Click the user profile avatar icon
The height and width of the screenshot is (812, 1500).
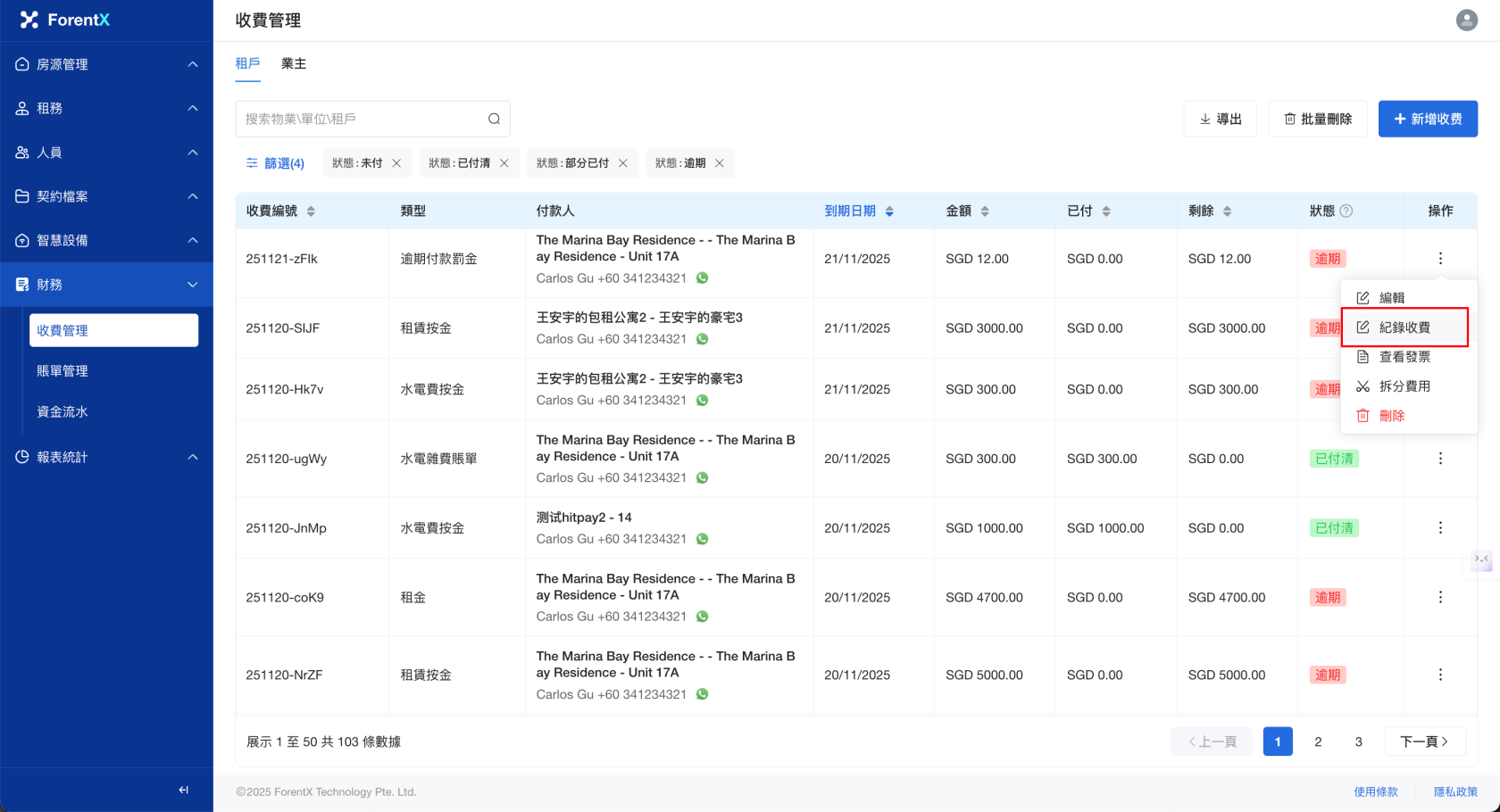[x=1466, y=20]
